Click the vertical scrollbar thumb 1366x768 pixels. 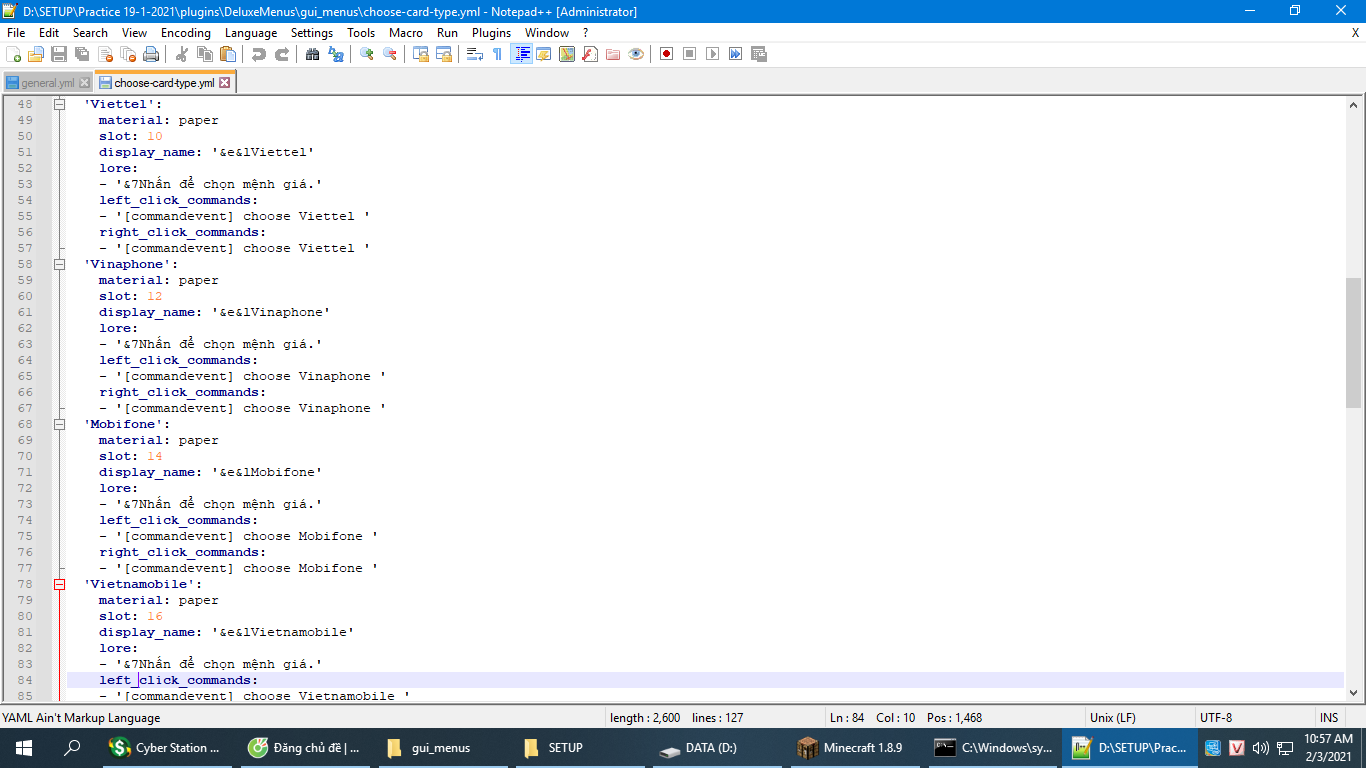(1353, 343)
